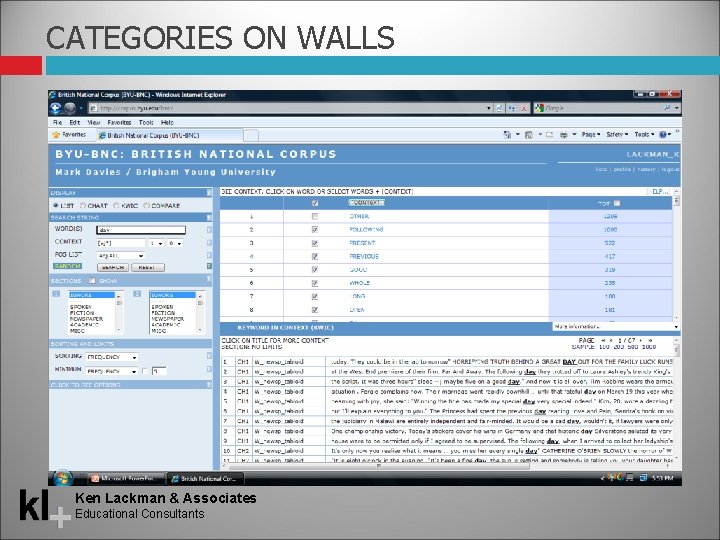Toggle the SHOW sections checkbox
The image size is (720, 540).
[92, 281]
